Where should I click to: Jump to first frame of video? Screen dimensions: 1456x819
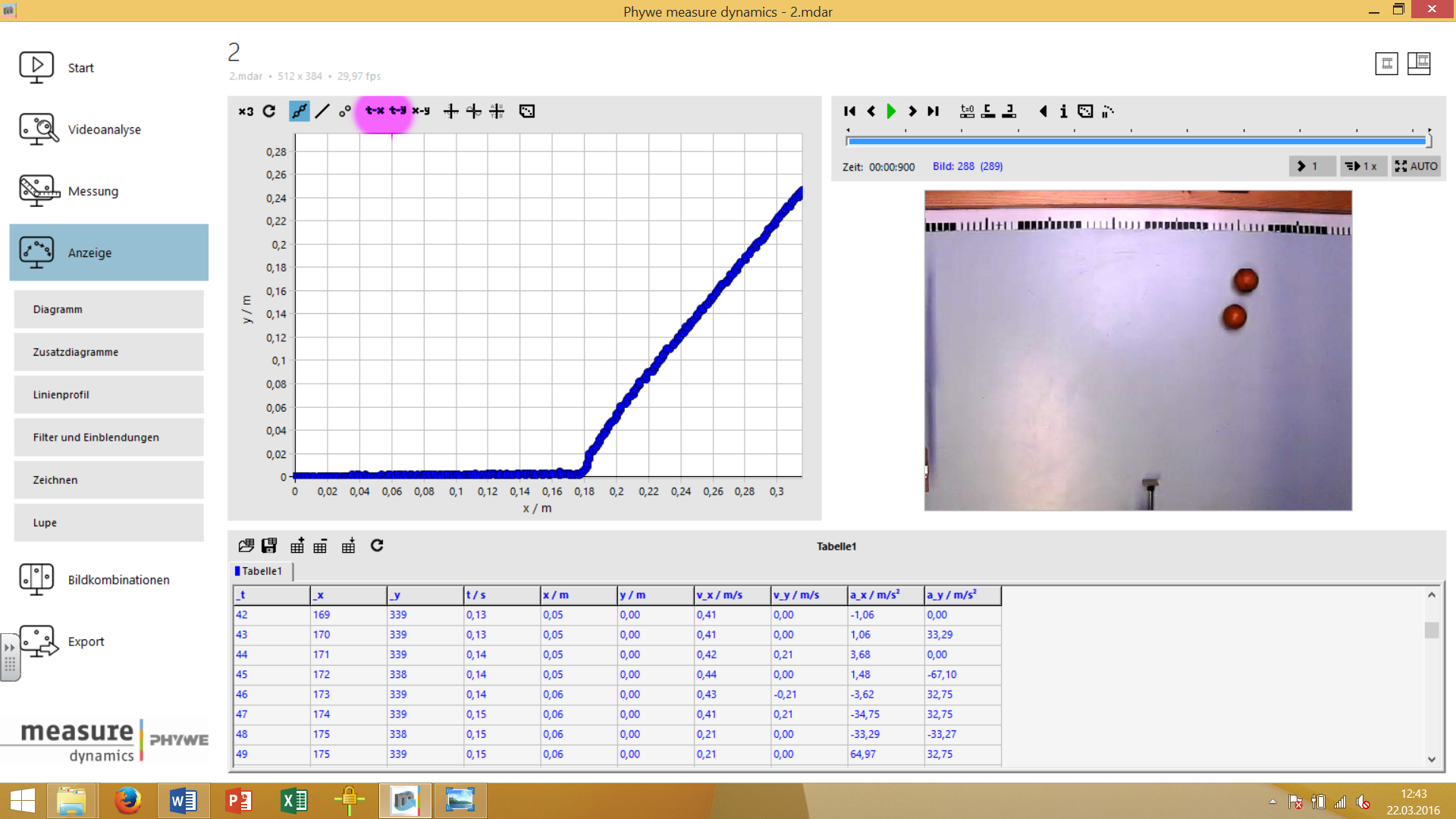click(849, 111)
